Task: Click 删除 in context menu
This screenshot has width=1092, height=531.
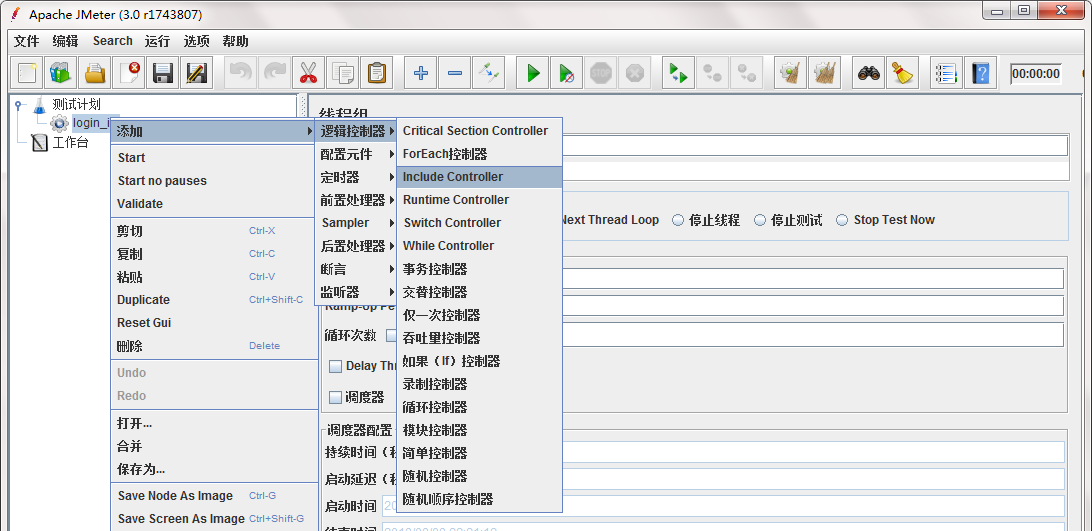Action: point(214,346)
